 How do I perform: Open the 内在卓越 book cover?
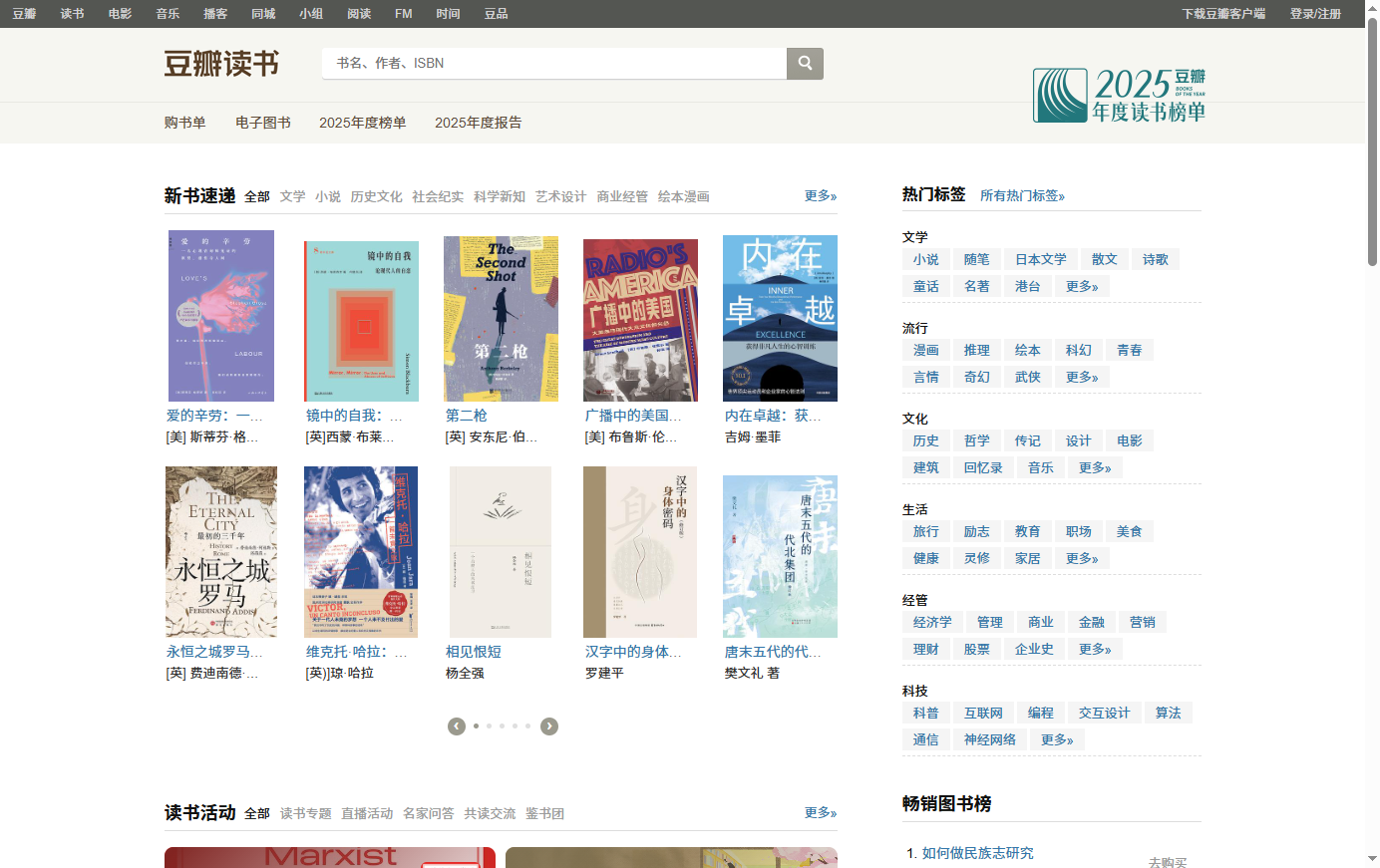(780, 318)
